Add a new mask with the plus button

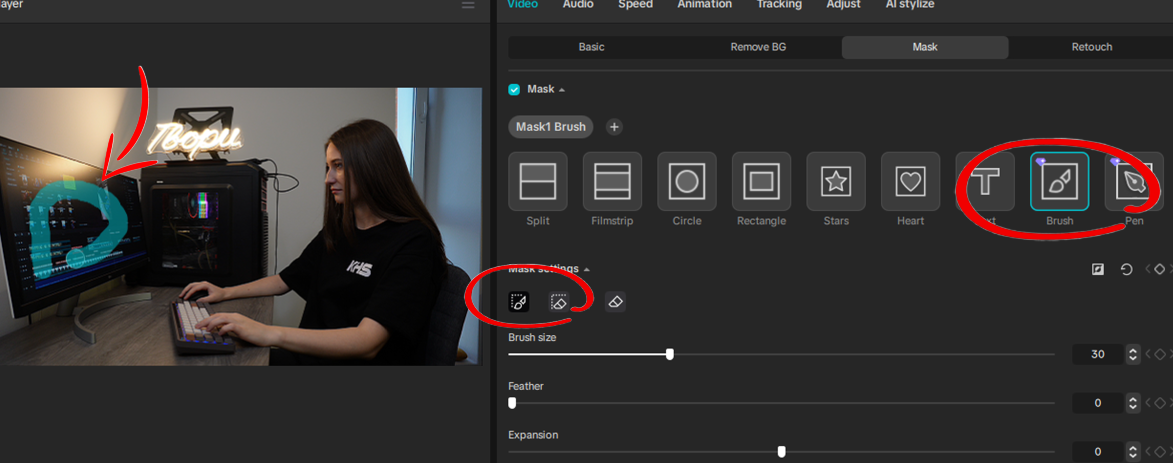click(614, 127)
